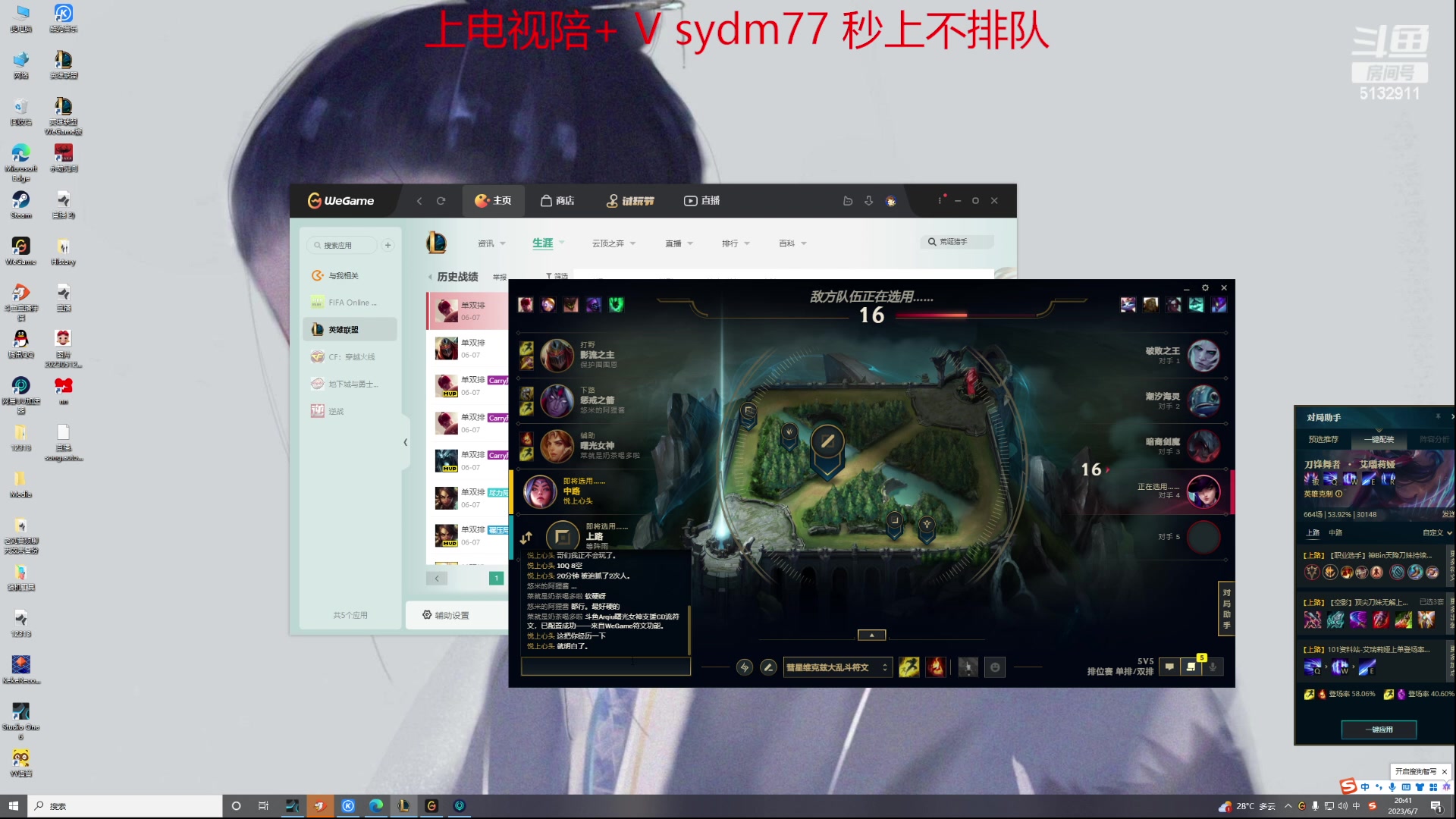Select the Ignite summoner spell icon
The image size is (1456, 819).
936,667
